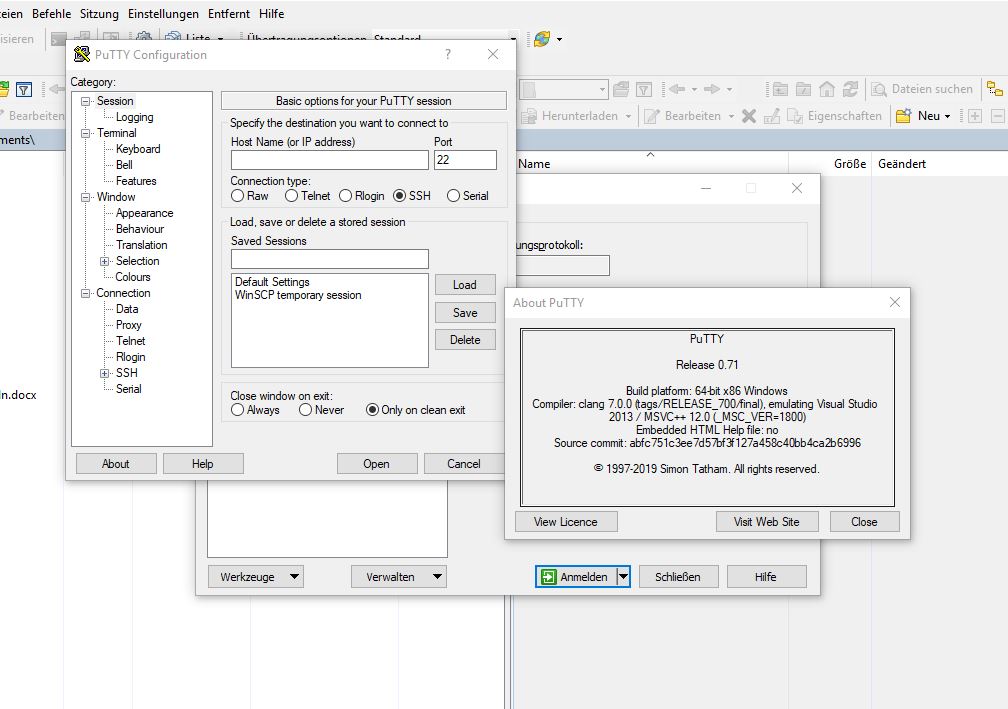Choose Only on clean exit option
Viewport: 1008px width, 709px height.
coord(372,410)
